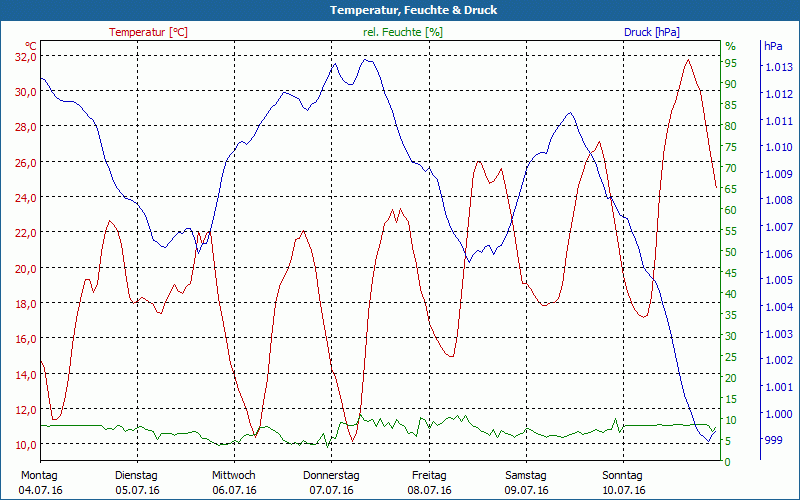Pick the 25 humidity axis value
Screen dimensions: 800x500
tap(731, 357)
